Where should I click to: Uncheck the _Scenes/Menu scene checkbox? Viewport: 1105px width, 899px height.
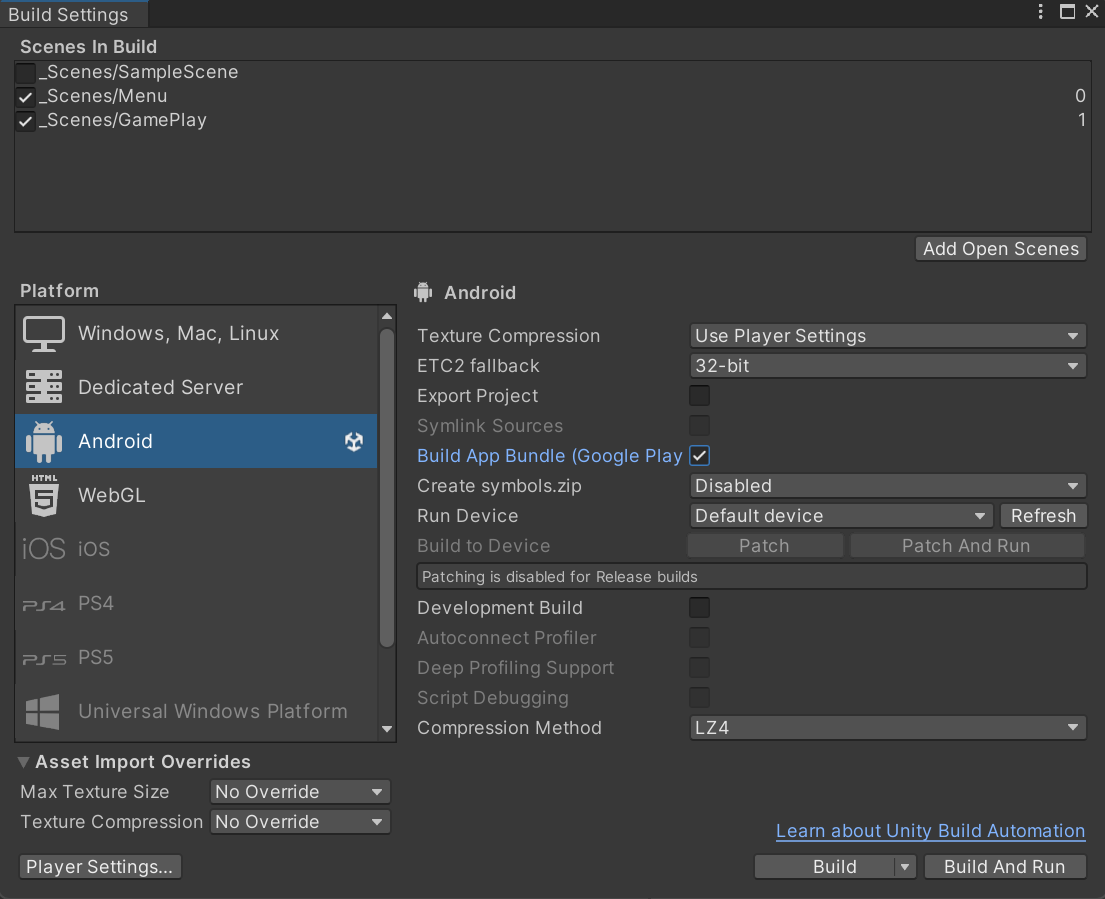(x=26, y=97)
